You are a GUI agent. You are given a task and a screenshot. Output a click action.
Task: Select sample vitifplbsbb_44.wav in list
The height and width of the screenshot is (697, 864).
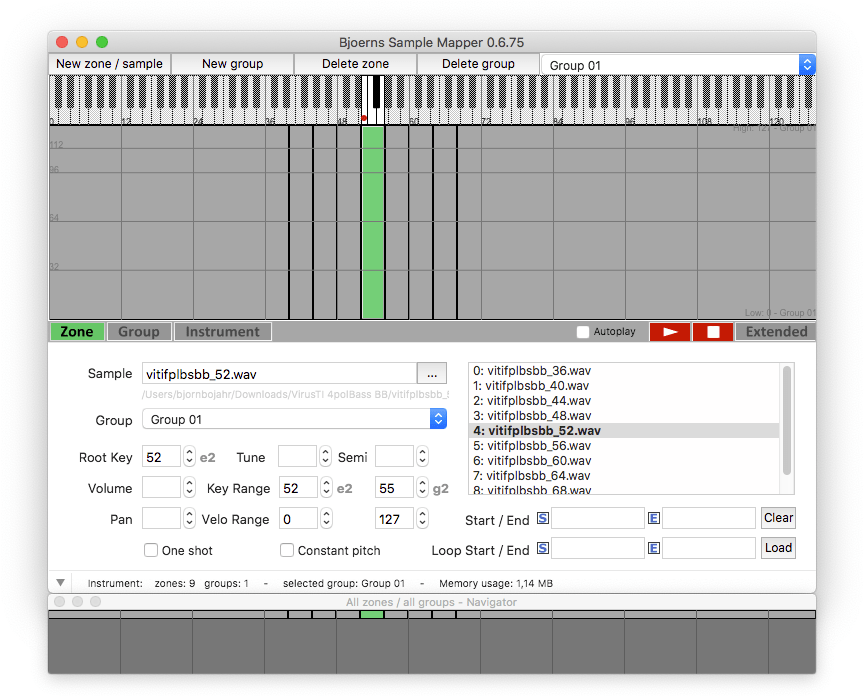pyautogui.click(x=624, y=401)
